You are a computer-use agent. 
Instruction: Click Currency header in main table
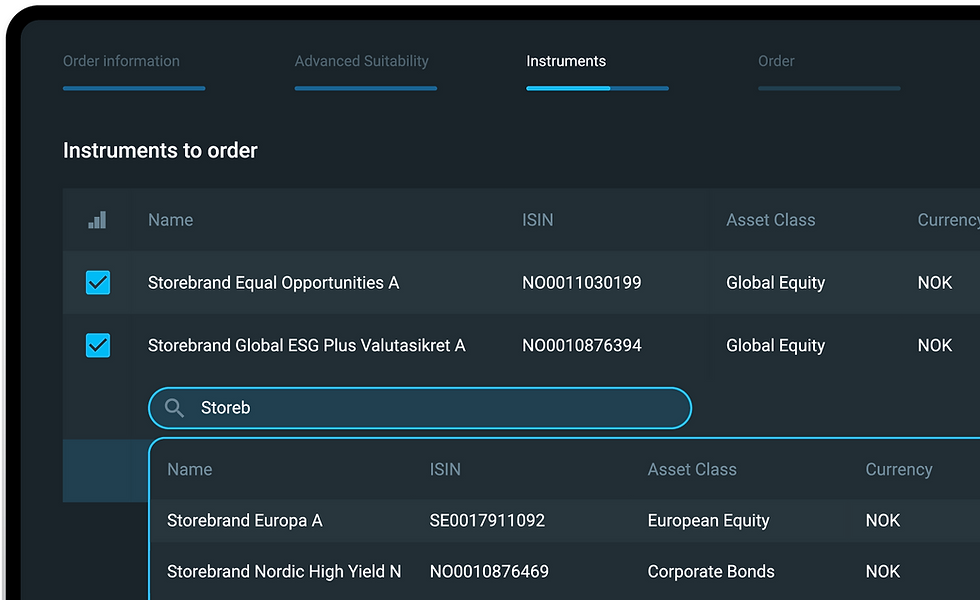pyautogui.click(x=948, y=220)
